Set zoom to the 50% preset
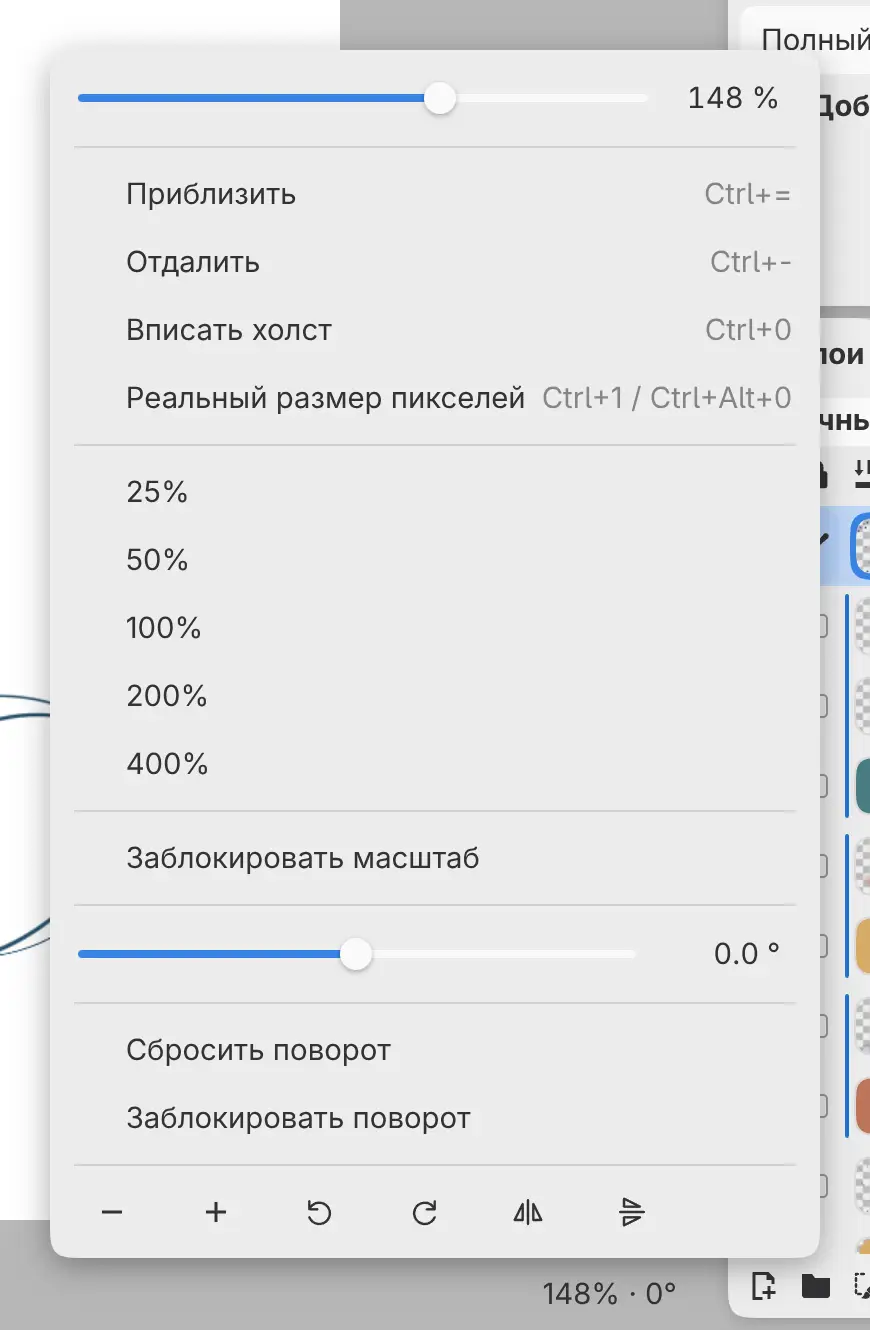 pyautogui.click(x=434, y=560)
